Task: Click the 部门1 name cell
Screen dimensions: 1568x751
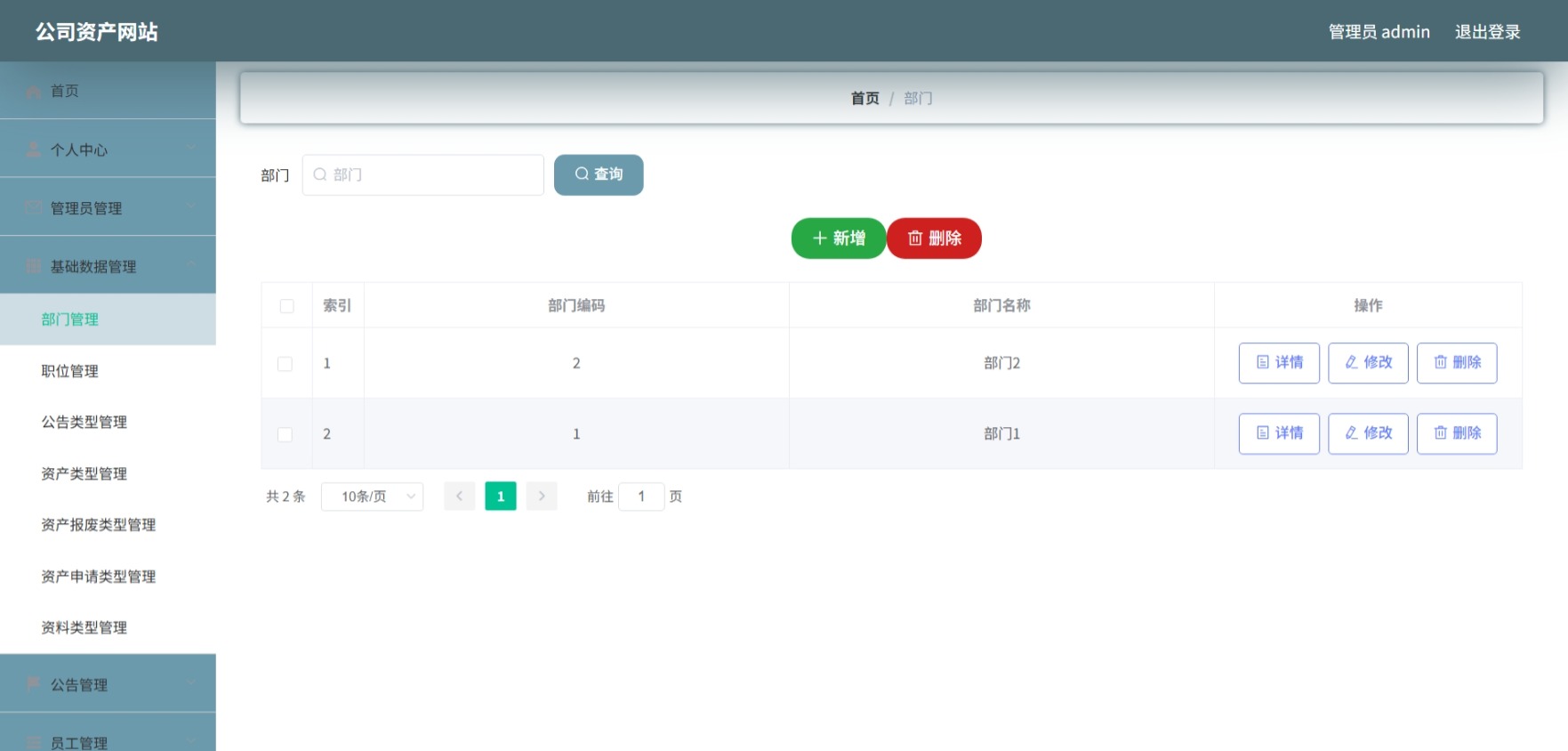Action: [1001, 433]
